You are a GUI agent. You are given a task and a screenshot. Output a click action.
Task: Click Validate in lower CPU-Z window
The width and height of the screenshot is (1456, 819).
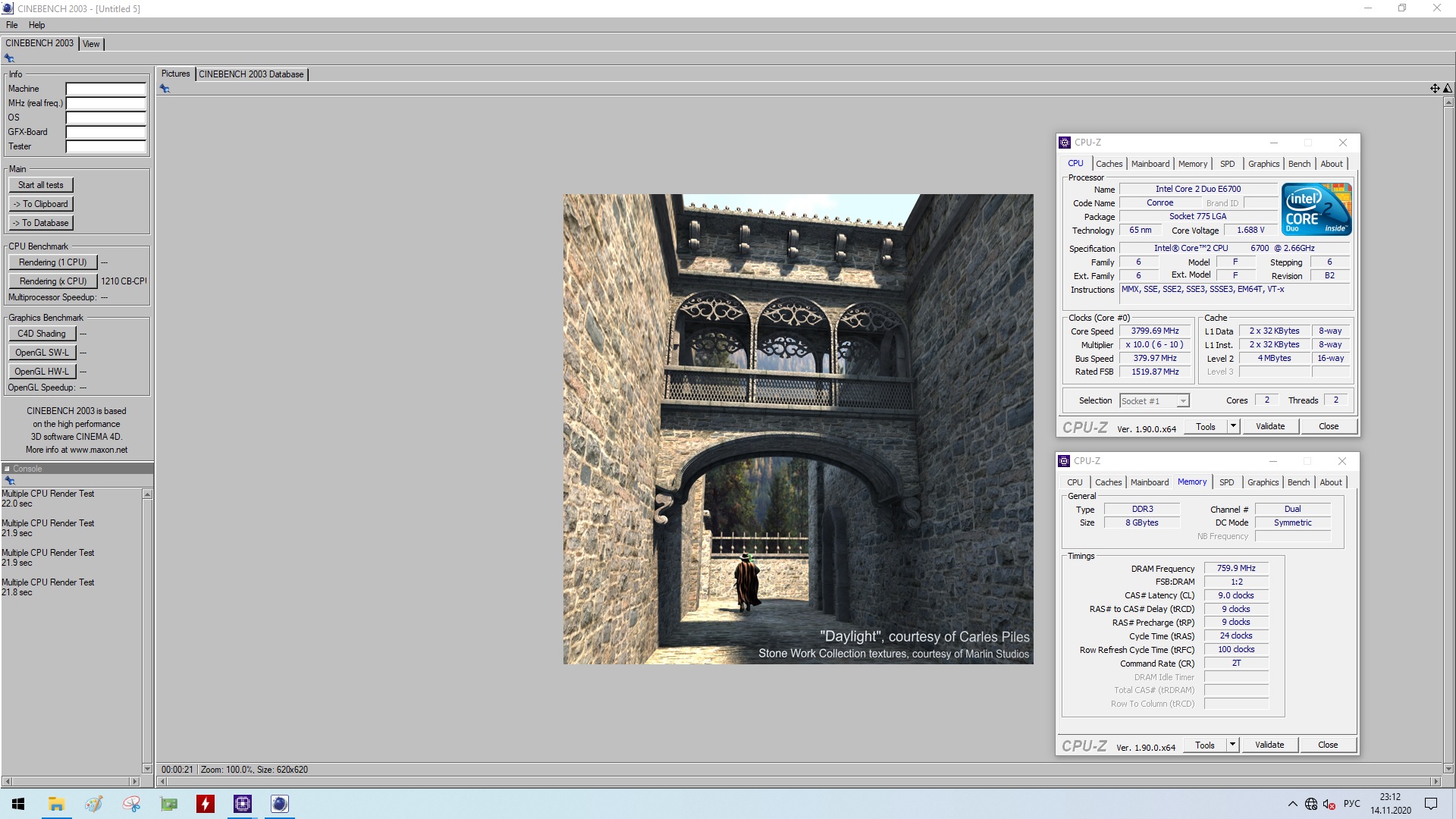tap(1269, 745)
